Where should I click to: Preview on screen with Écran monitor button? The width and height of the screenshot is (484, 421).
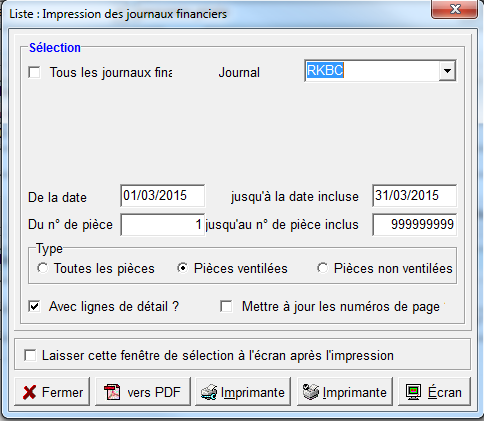click(434, 392)
